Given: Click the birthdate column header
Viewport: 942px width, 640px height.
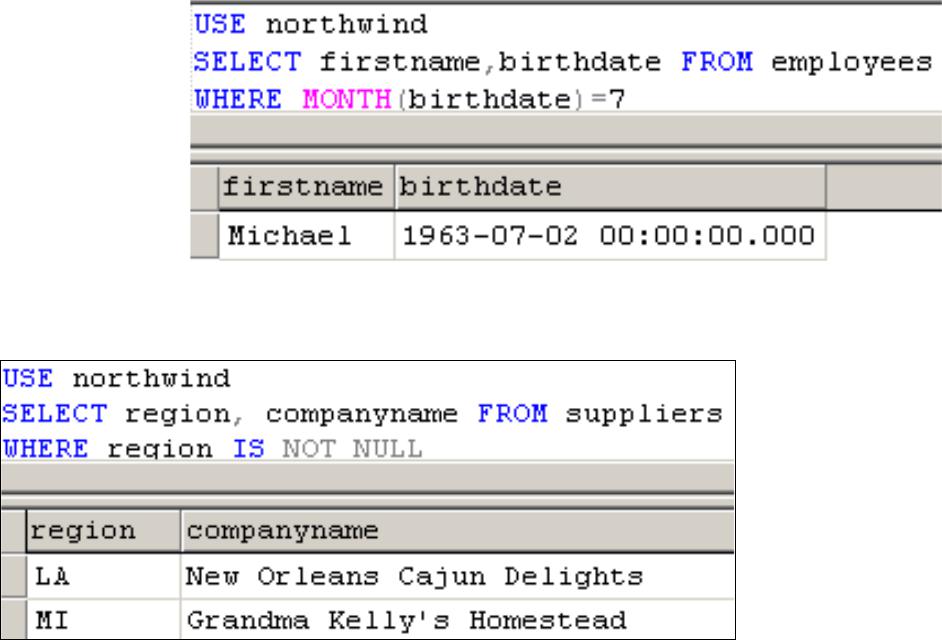Looking at the screenshot, I should click(x=610, y=187).
